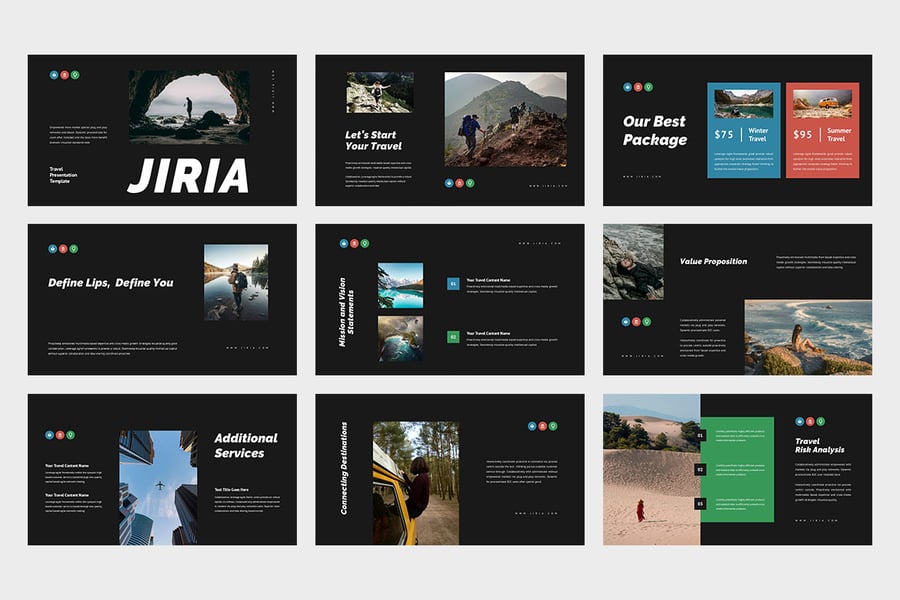Click the blue circle icon on Value Proposition slide
The image size is (900, 600).
click(x=625, y=323)
